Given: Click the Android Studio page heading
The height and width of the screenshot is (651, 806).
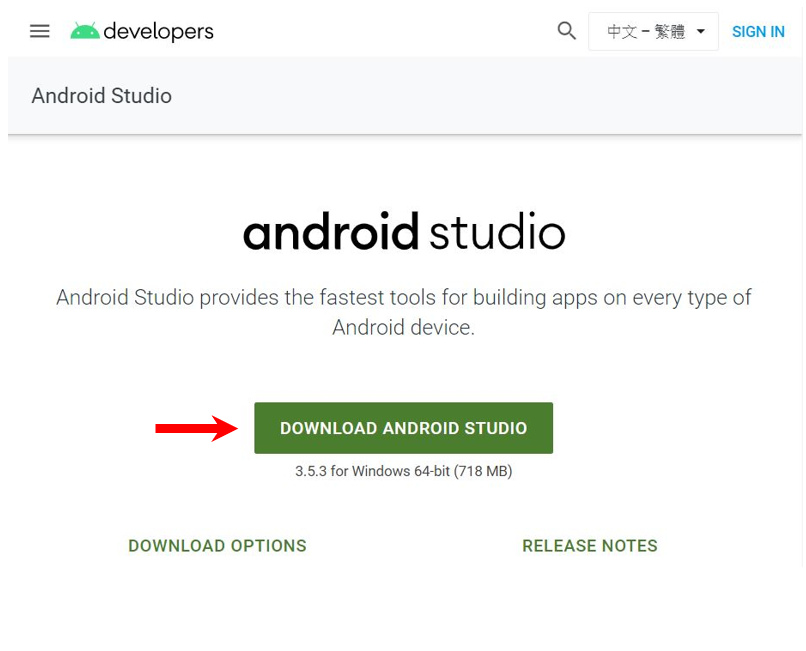Looking at the screenshot, I should point(102,96).
